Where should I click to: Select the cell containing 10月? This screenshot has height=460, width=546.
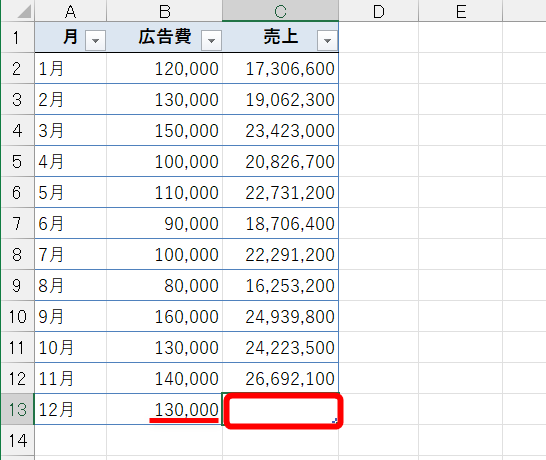[x=71, y=347]
